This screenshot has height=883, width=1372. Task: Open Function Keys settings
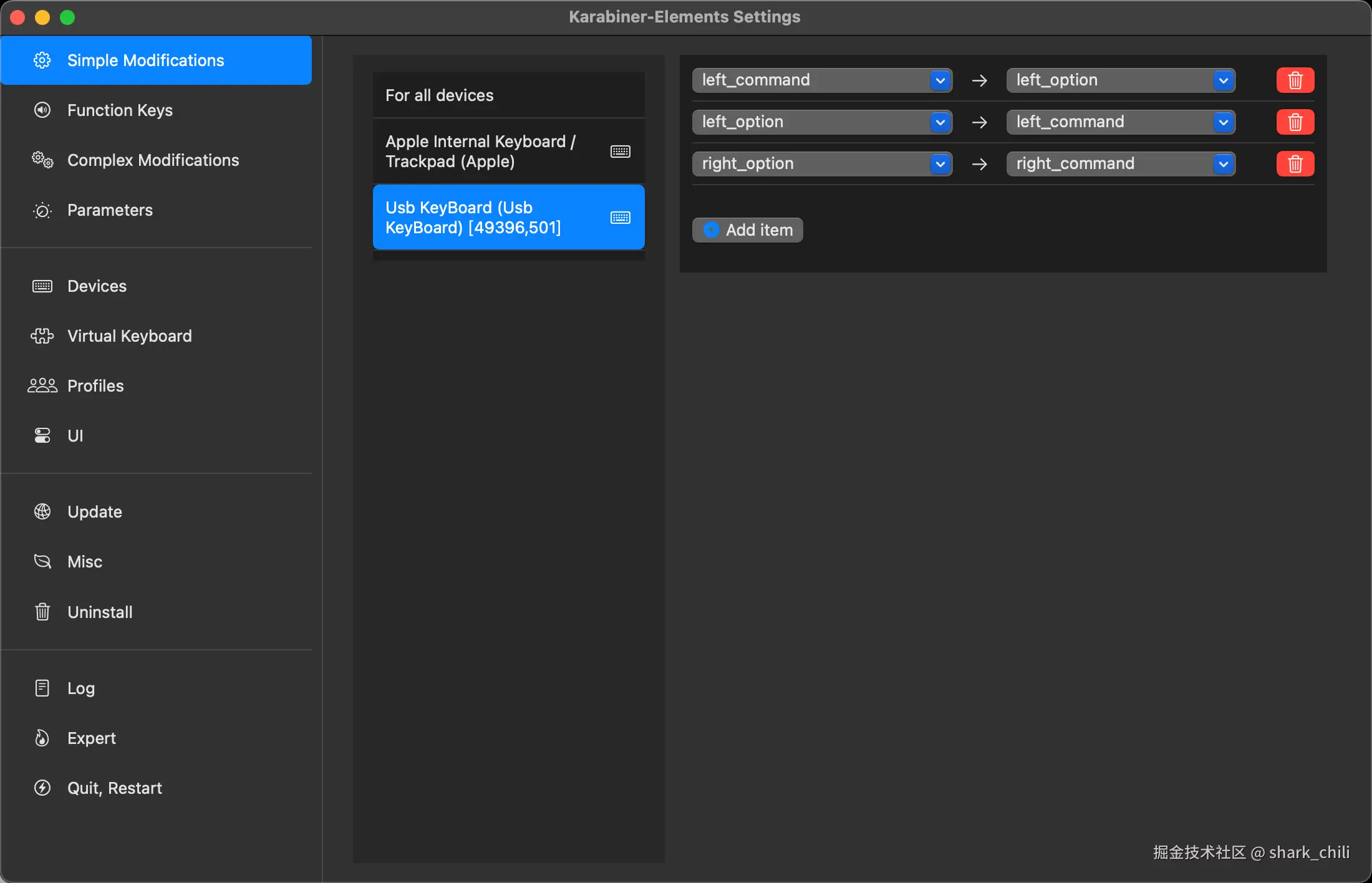(120, 110)
